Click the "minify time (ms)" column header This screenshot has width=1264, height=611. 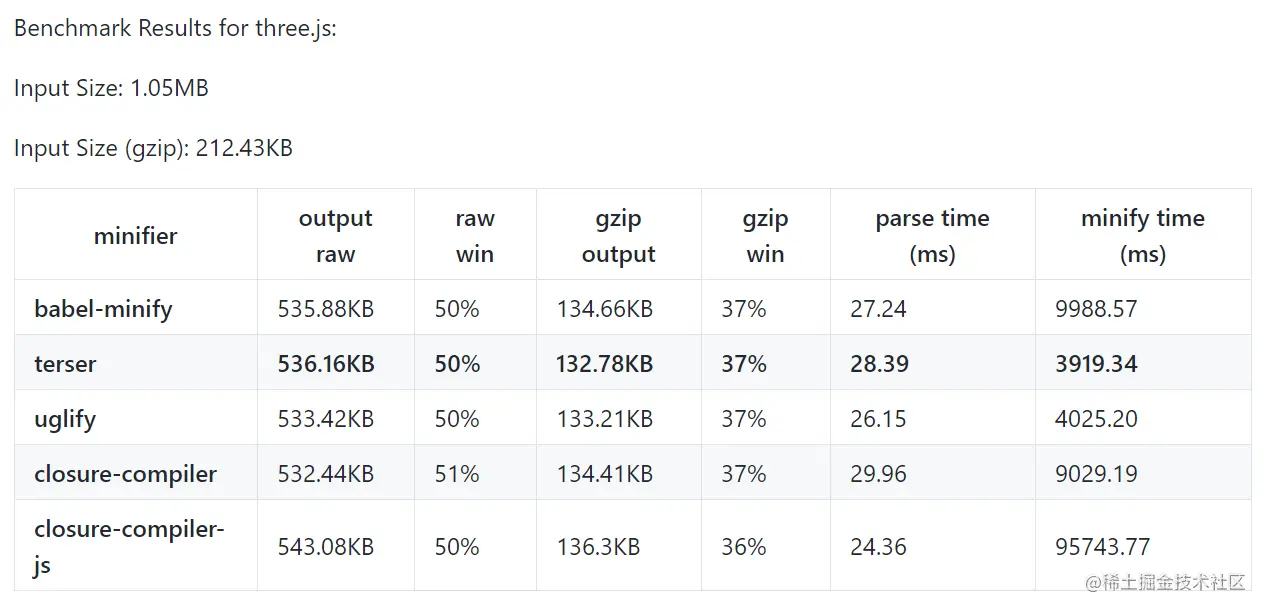1142,236
